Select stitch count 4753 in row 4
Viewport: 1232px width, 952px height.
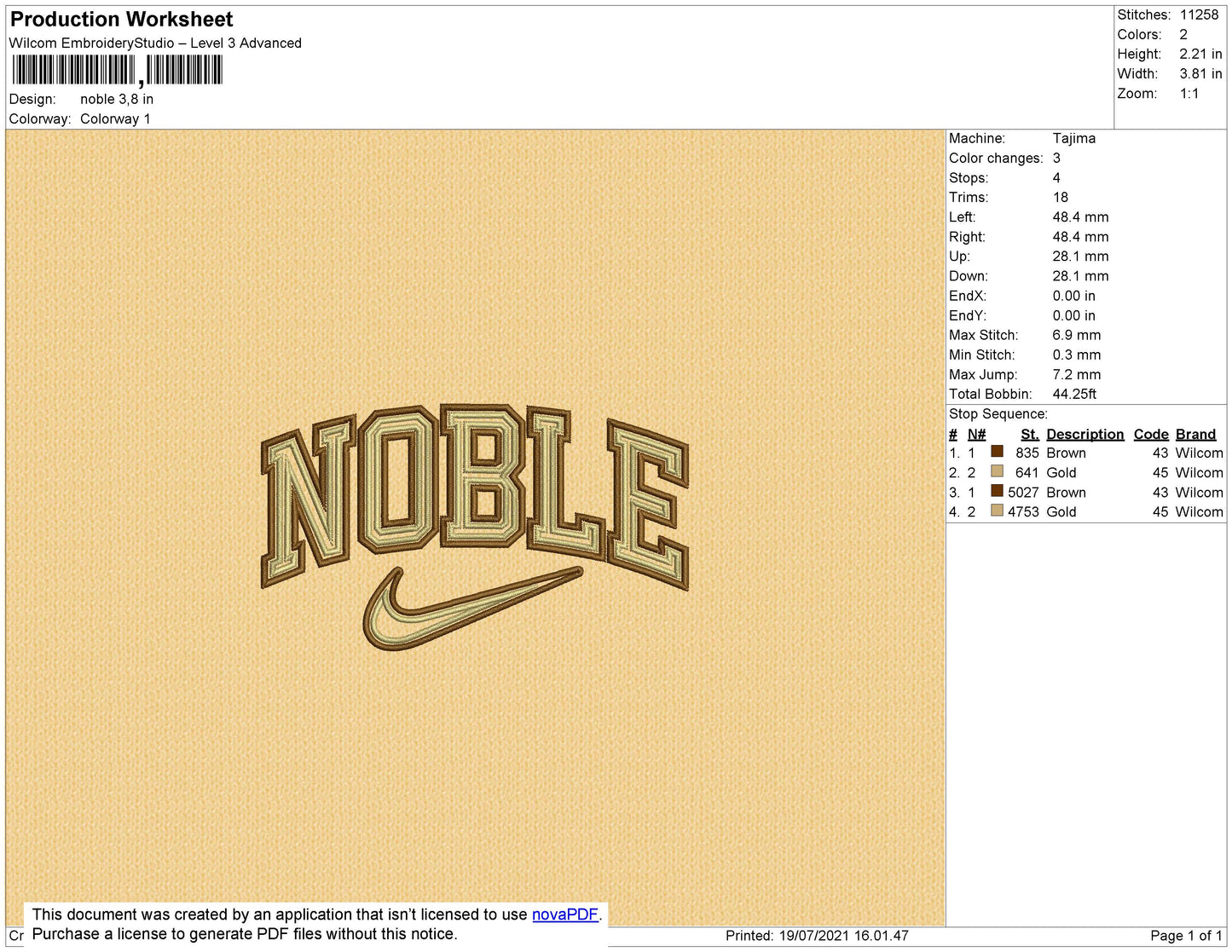tap(1023, 511)
